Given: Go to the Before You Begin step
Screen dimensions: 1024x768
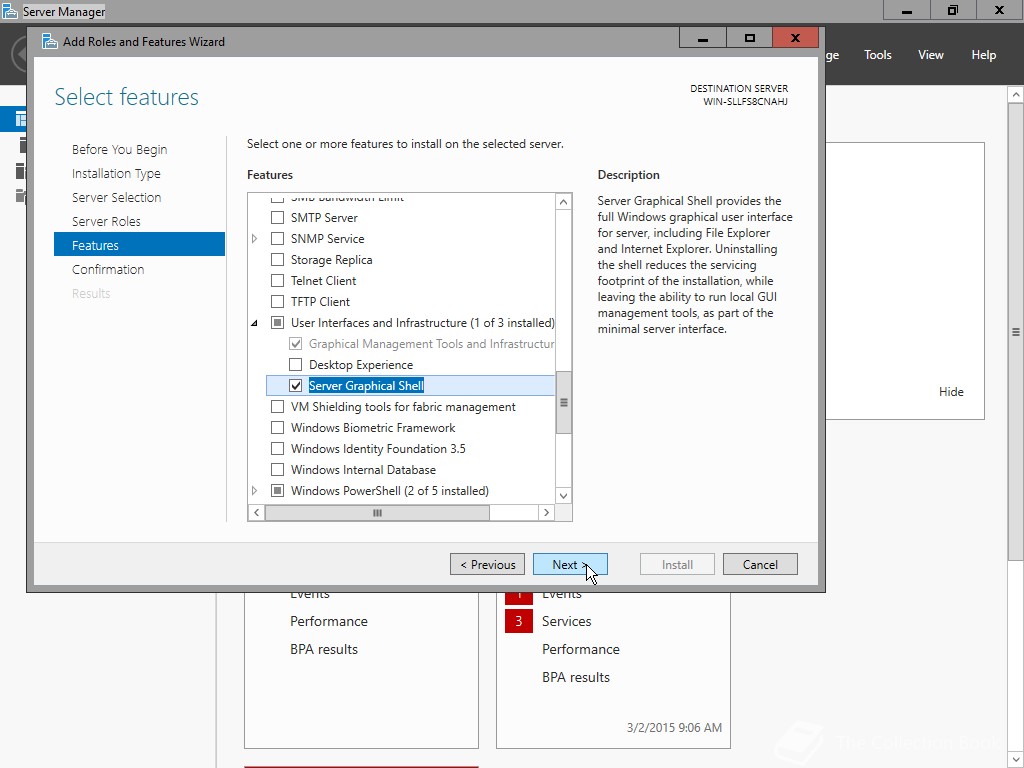Looking at the screenshot, I should [x=120, y=150].
